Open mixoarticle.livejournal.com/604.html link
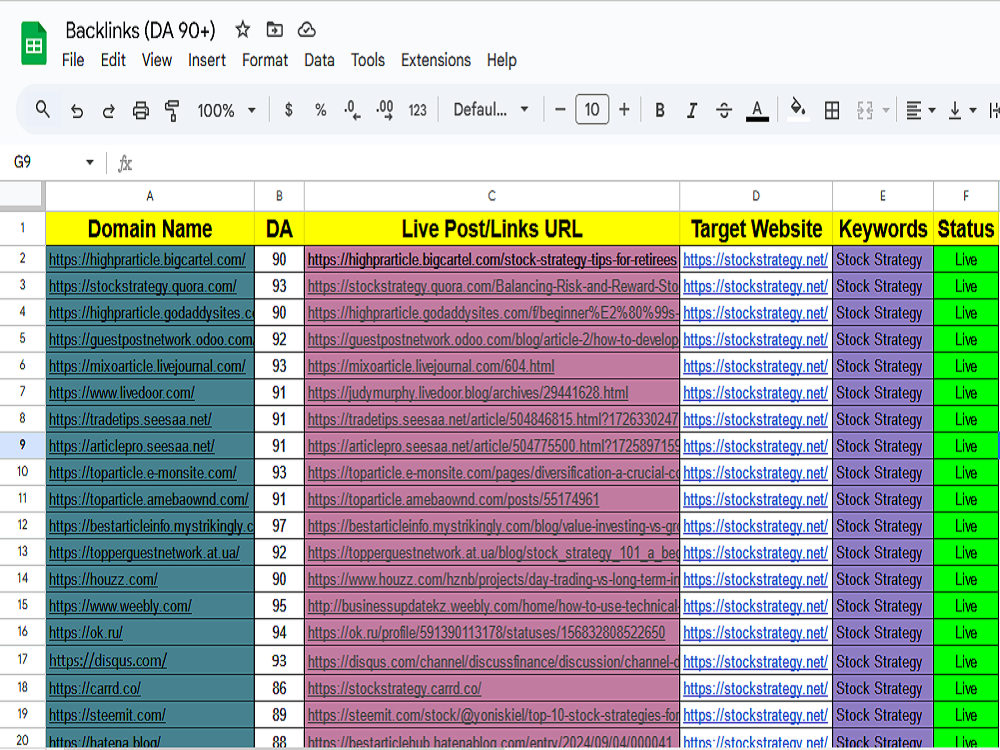 click(x=430, y=366)
